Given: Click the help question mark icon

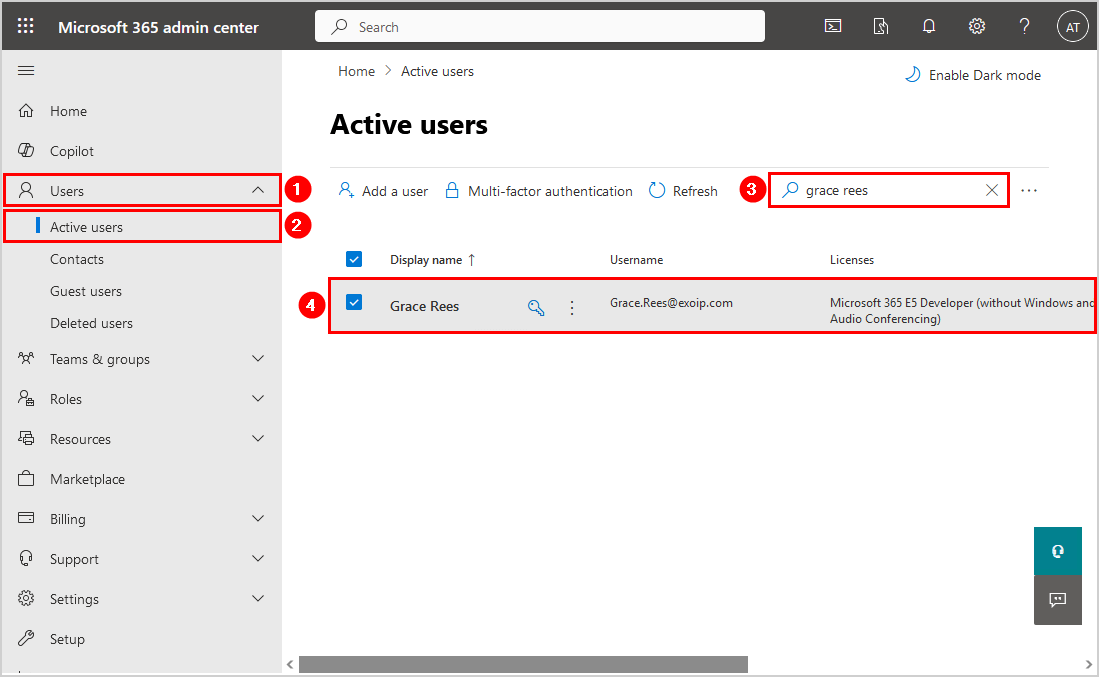Looking at the screenshot, I should pos(1024,27).
